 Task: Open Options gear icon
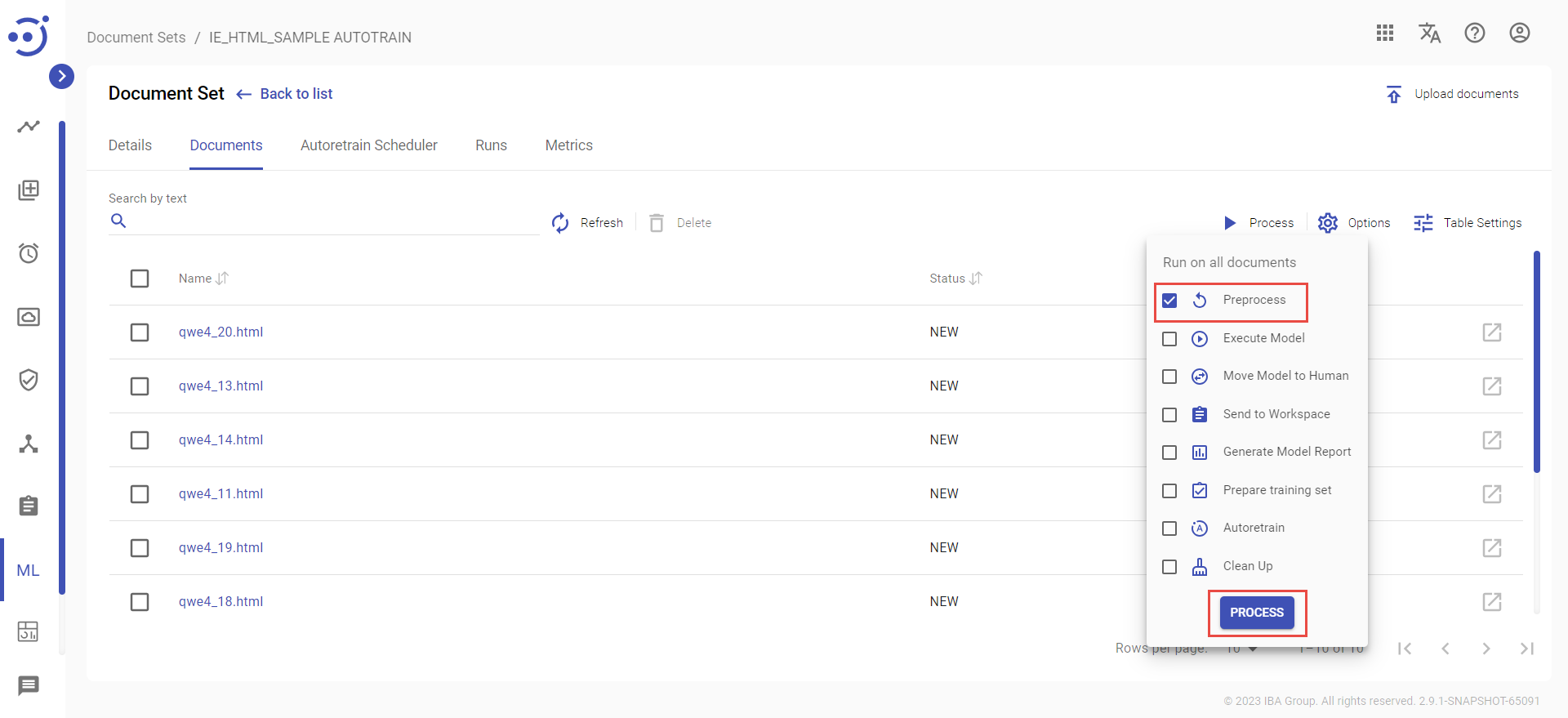1328,223
